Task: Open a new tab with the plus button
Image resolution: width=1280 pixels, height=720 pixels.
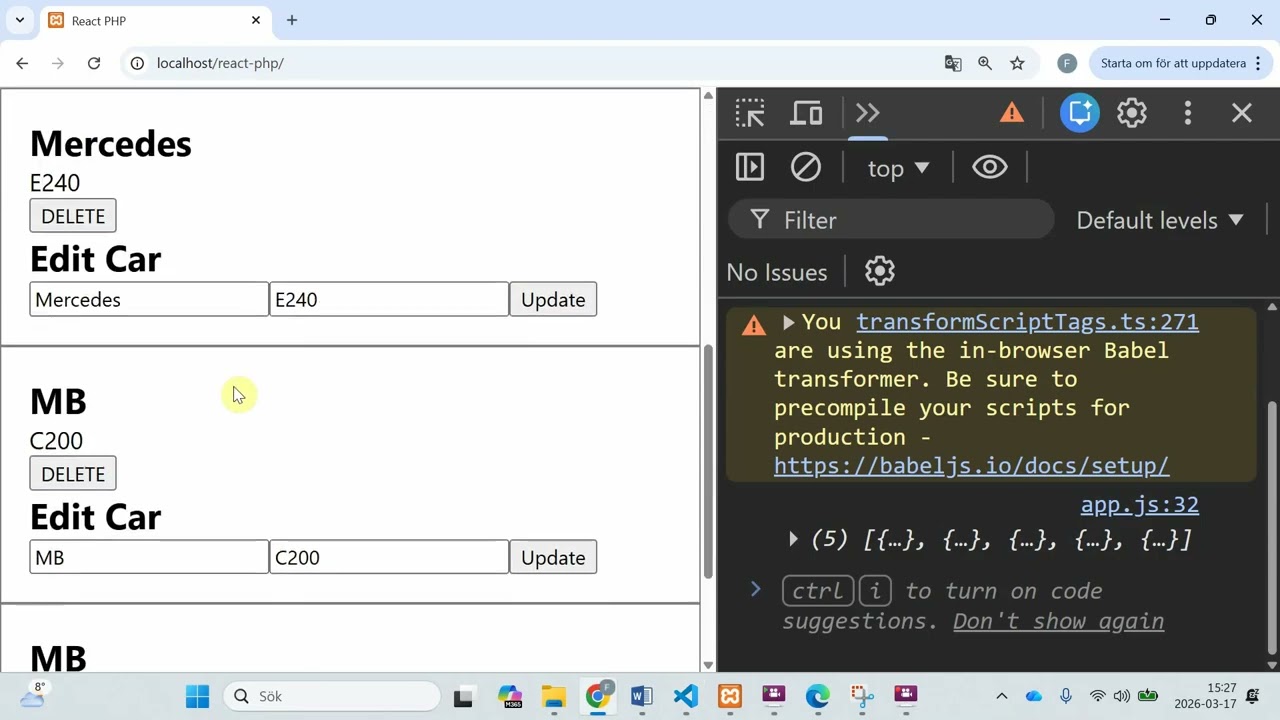Action: [x=292, y=20]
